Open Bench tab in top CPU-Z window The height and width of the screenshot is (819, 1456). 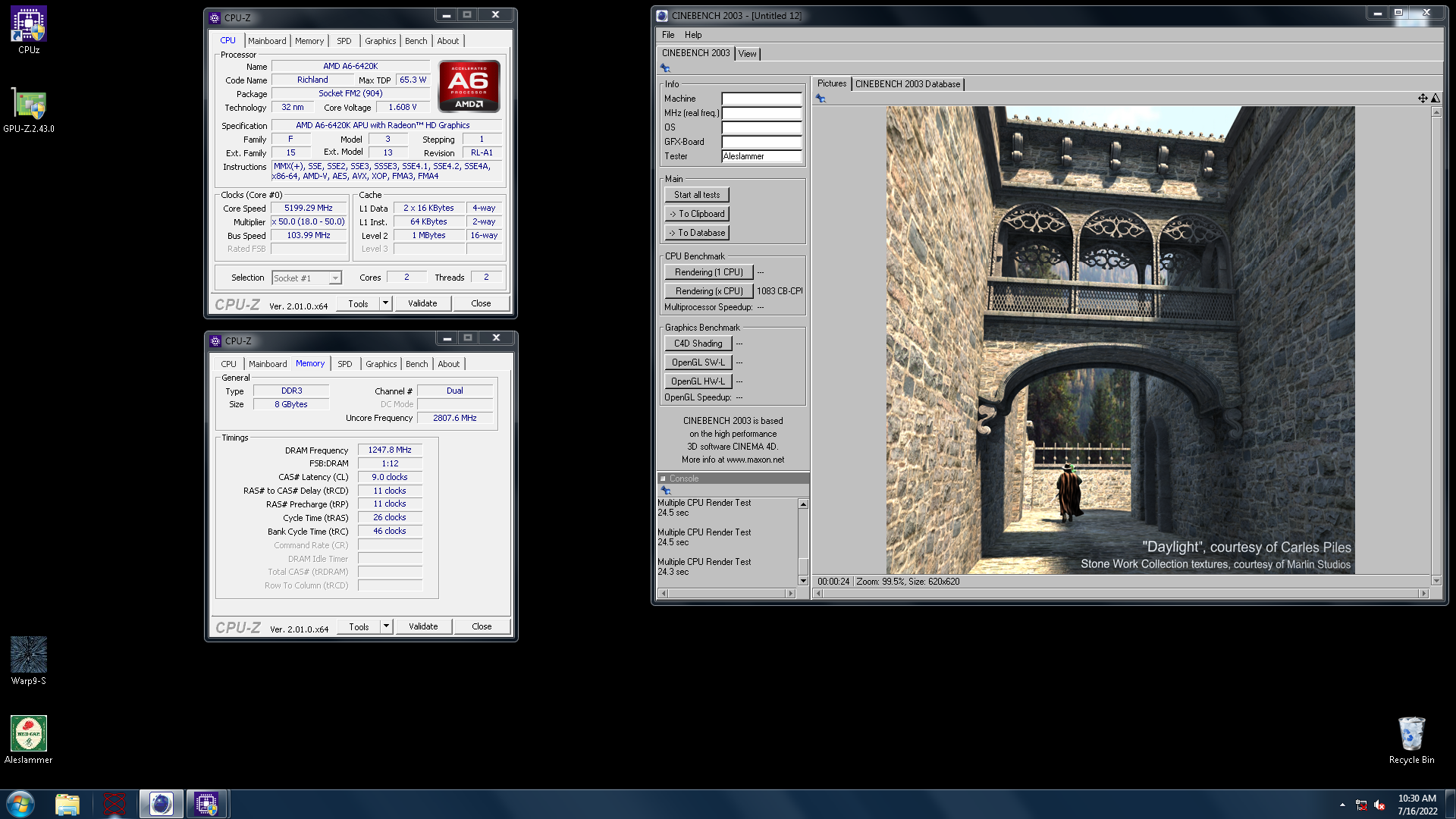pyautogui.click(x=416, y=41)
